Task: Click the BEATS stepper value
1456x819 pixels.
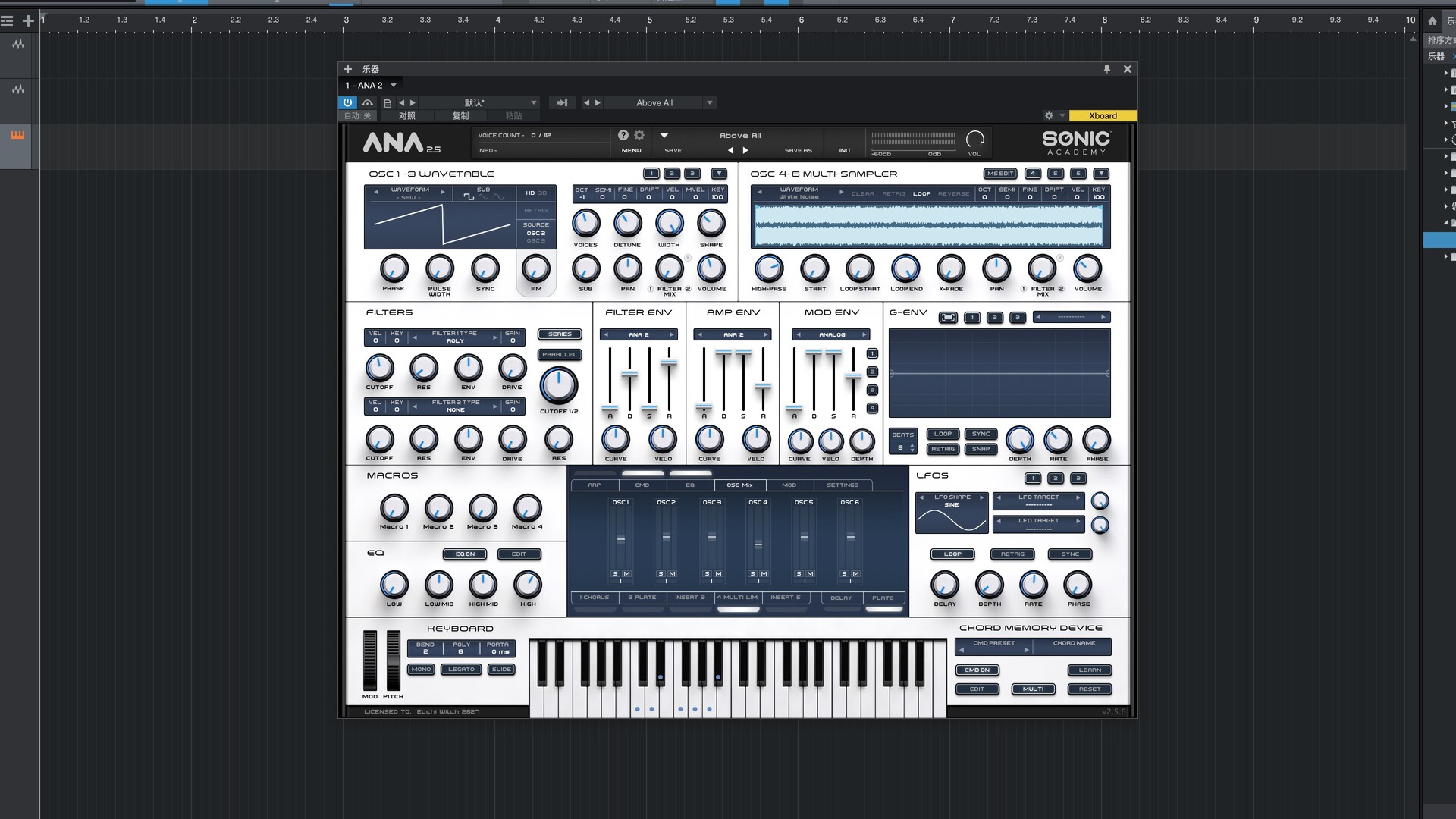Action: coord(902,448)
